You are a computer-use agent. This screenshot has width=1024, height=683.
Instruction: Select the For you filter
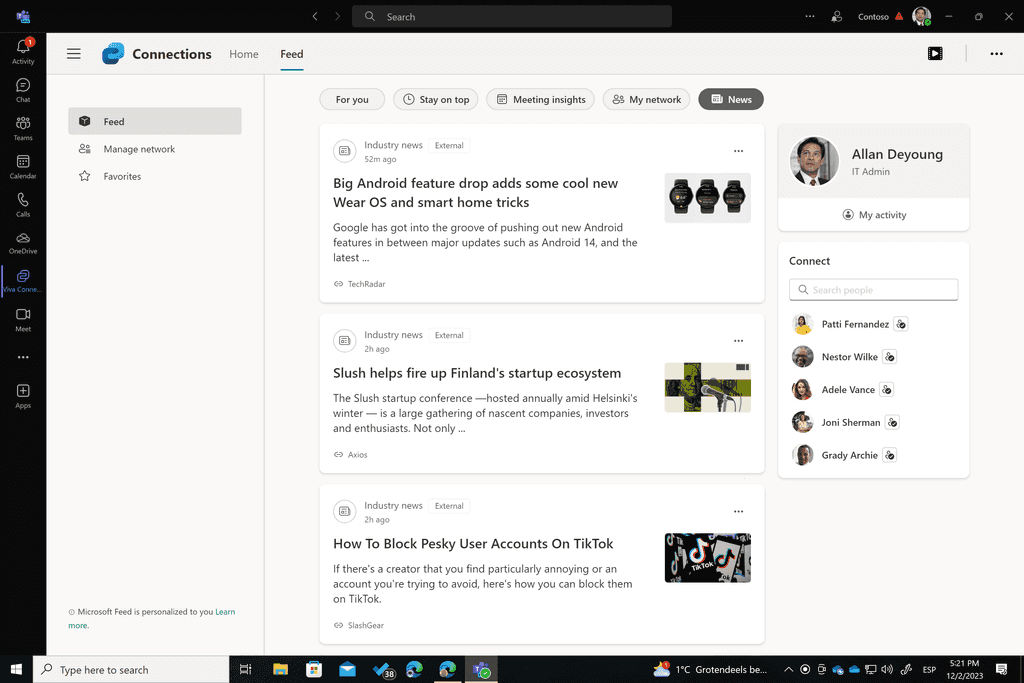[x=352, y=99]
